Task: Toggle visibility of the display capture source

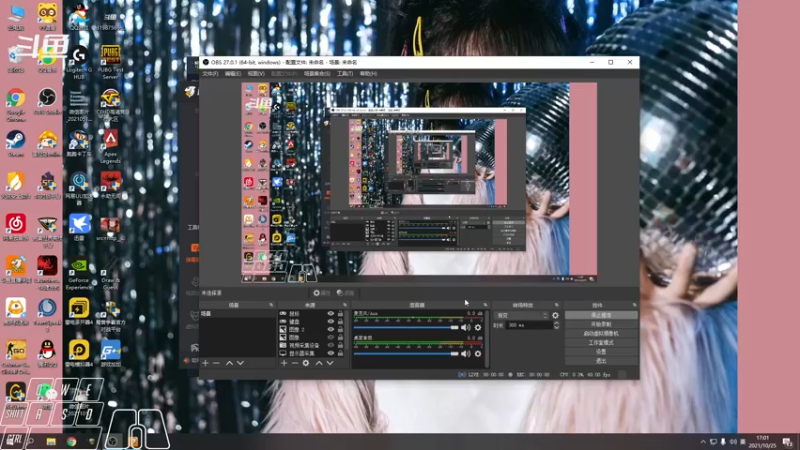Action: [x=331, y=353]
